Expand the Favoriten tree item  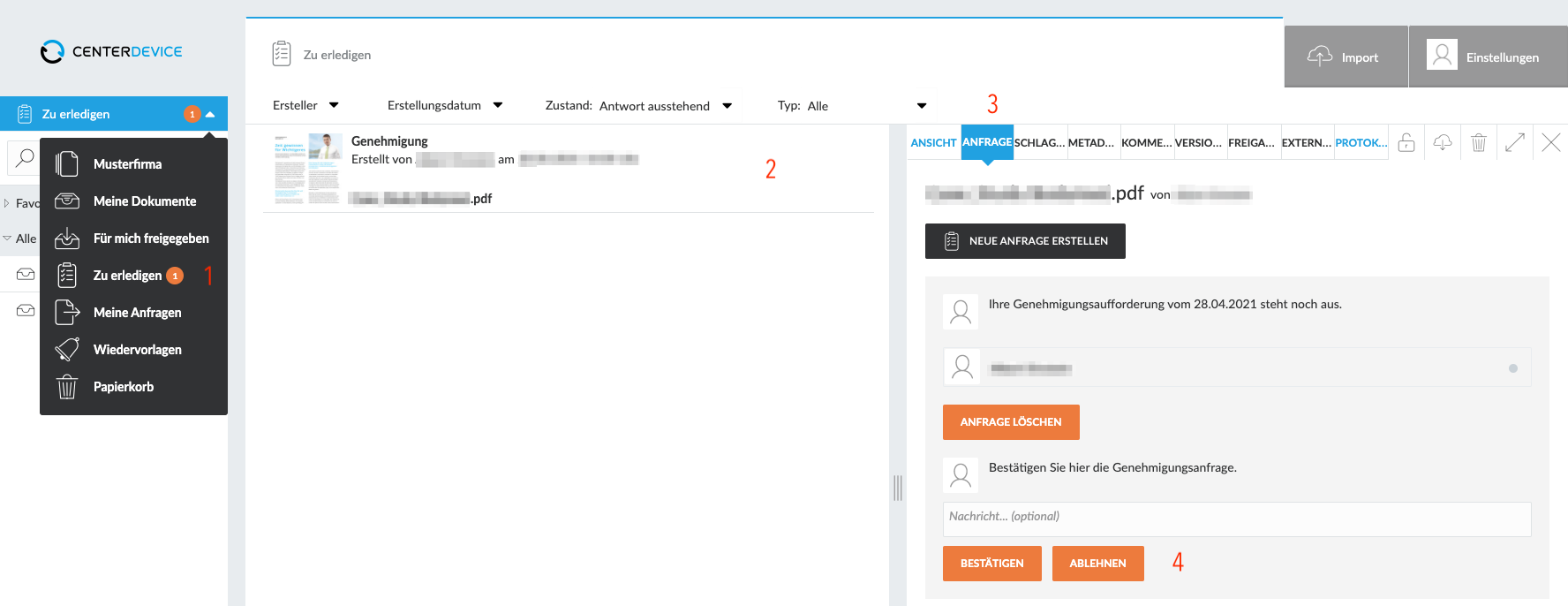(7, 203)
